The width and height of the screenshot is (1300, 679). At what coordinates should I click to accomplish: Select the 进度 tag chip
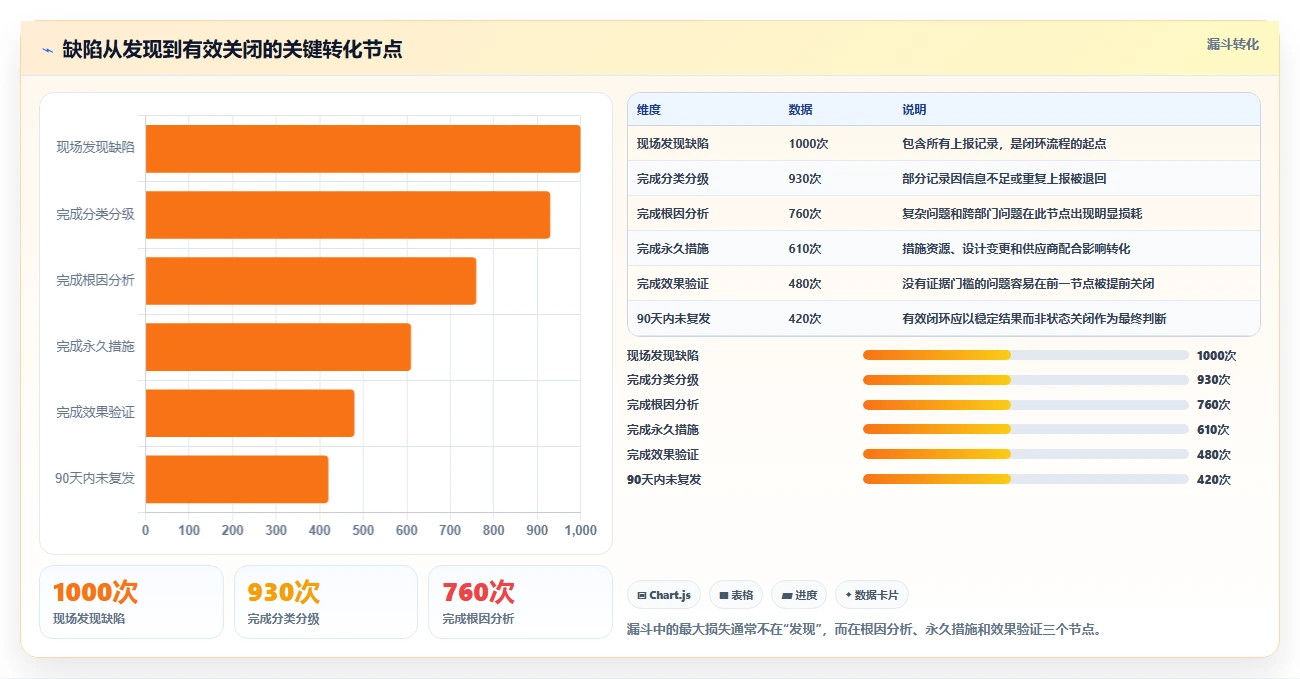pyautogui.click(x=799, y=595)
